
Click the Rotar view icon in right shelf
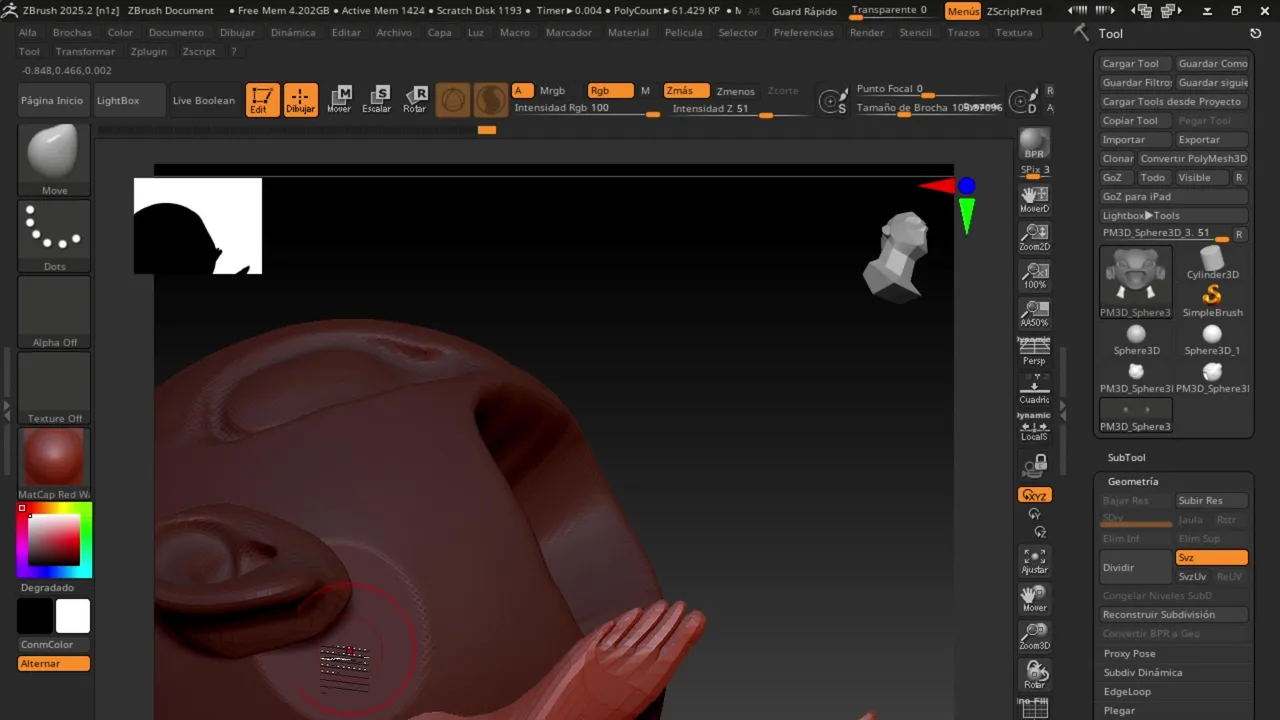coord(1035,675)
